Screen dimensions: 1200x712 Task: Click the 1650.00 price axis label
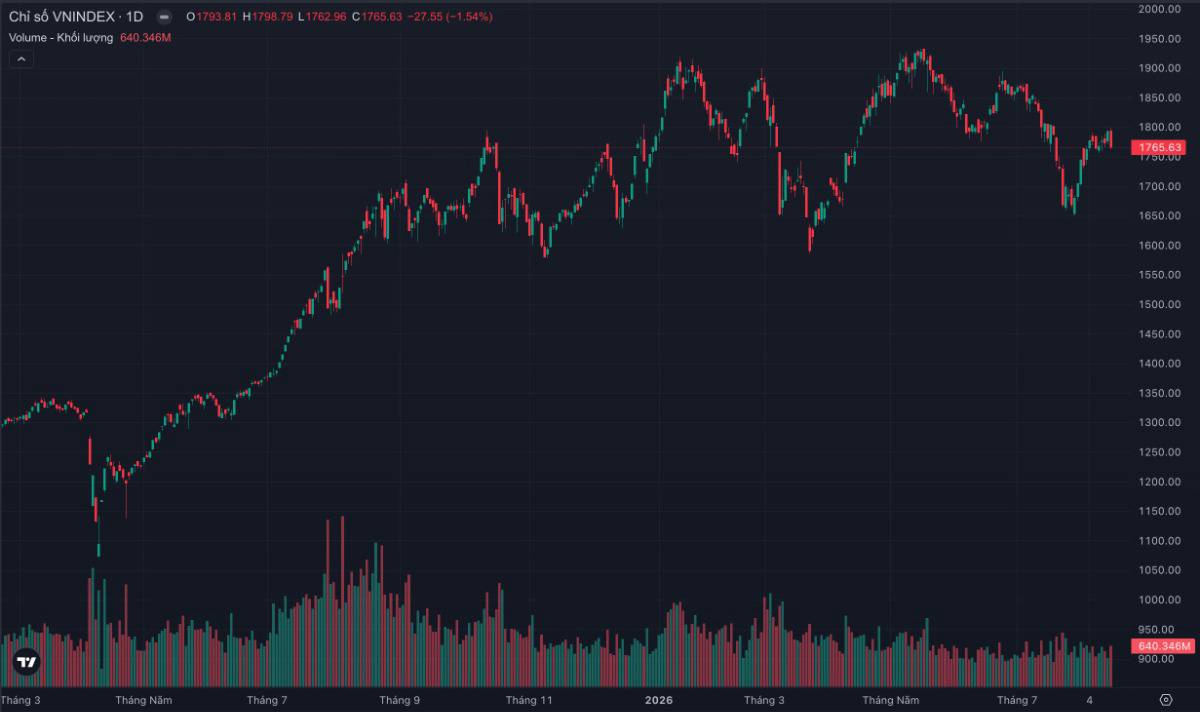[1160, 216]
